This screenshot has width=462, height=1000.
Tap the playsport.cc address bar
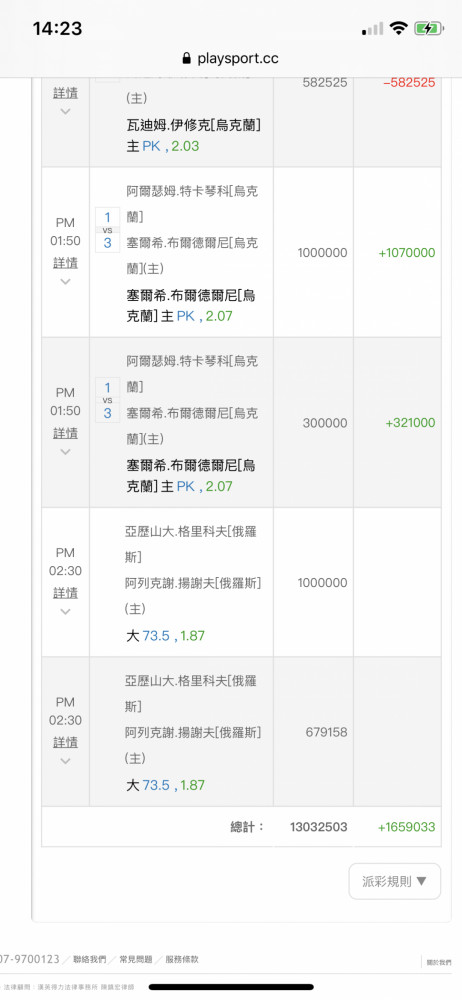231,59
